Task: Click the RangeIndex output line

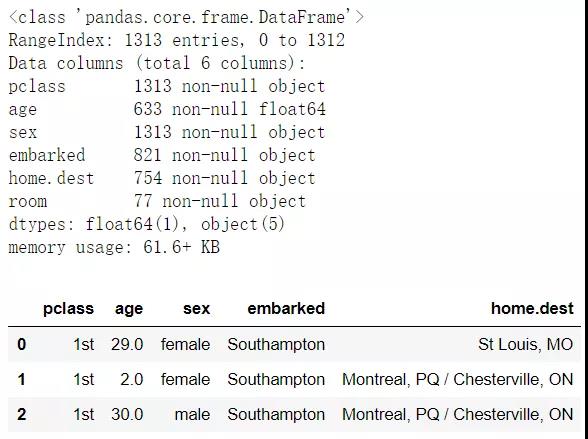Action: (177, 40)
